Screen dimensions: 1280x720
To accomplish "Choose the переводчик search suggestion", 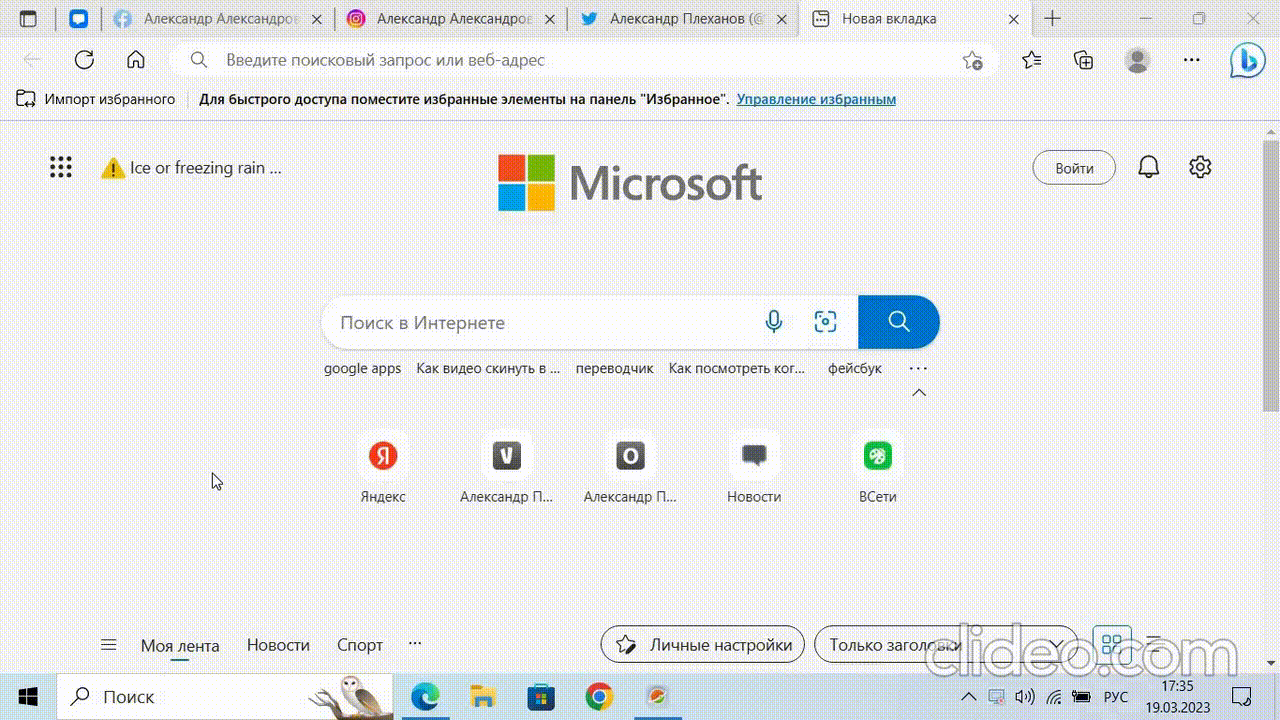I will [x=615, y=368].
